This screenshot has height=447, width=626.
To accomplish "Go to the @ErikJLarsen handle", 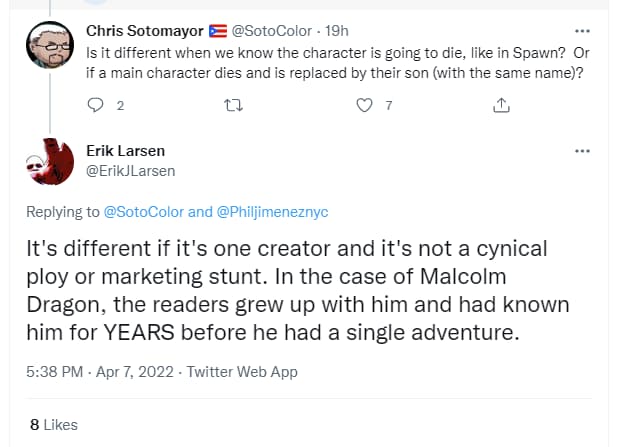I will [x=131, y=171].
